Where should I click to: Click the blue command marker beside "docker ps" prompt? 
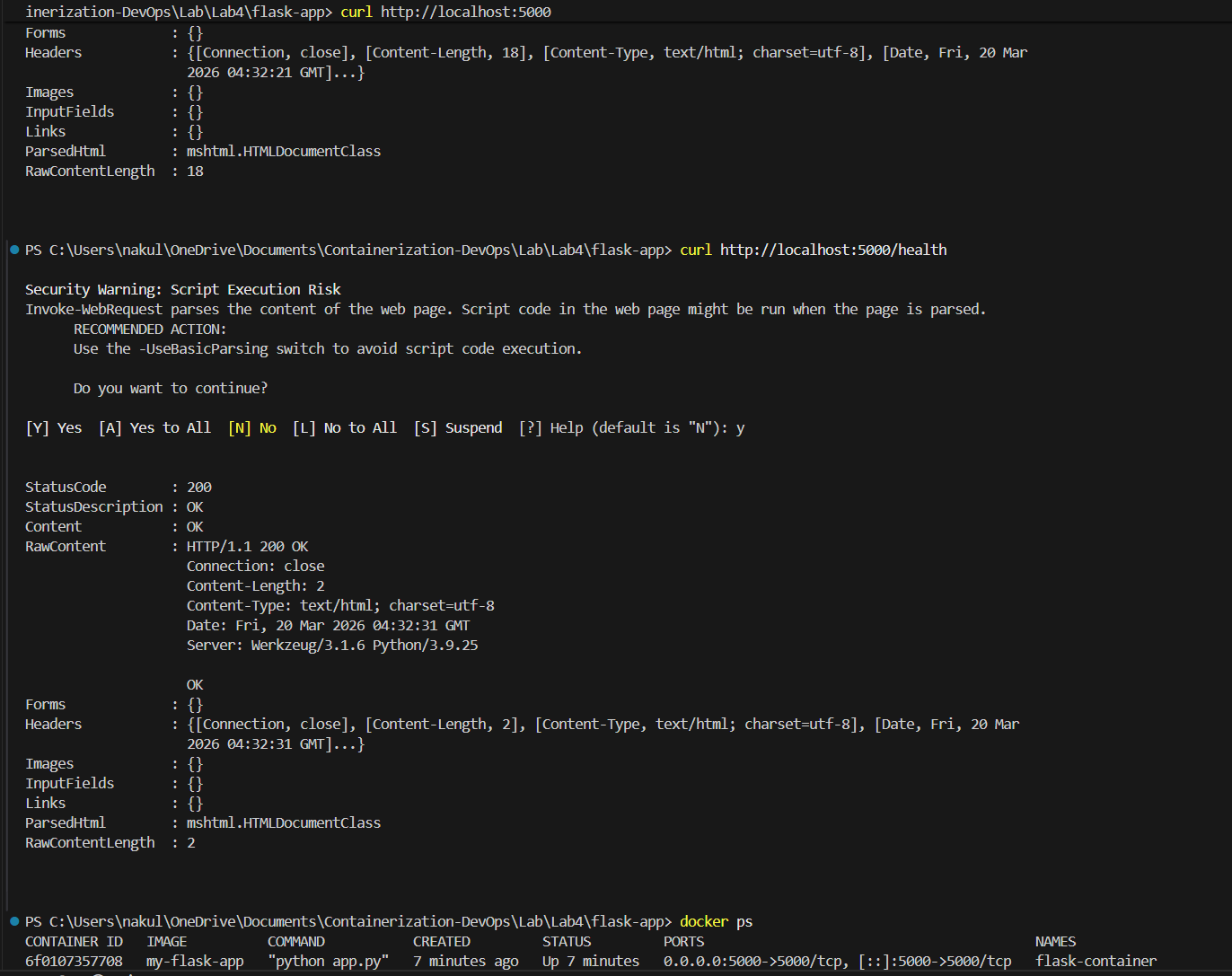(13, 921)
